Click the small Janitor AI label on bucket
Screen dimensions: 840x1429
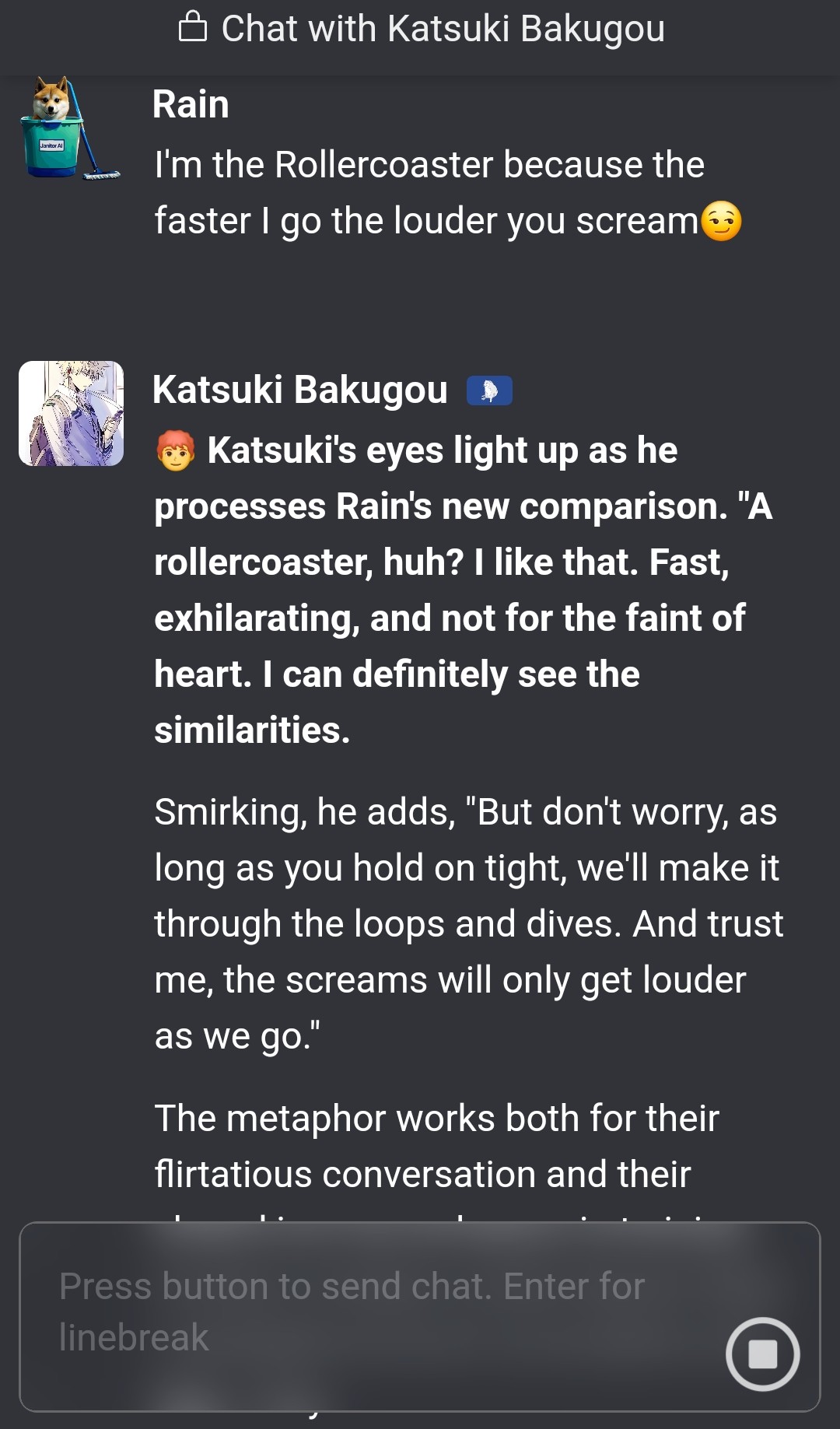pos(51,145)
